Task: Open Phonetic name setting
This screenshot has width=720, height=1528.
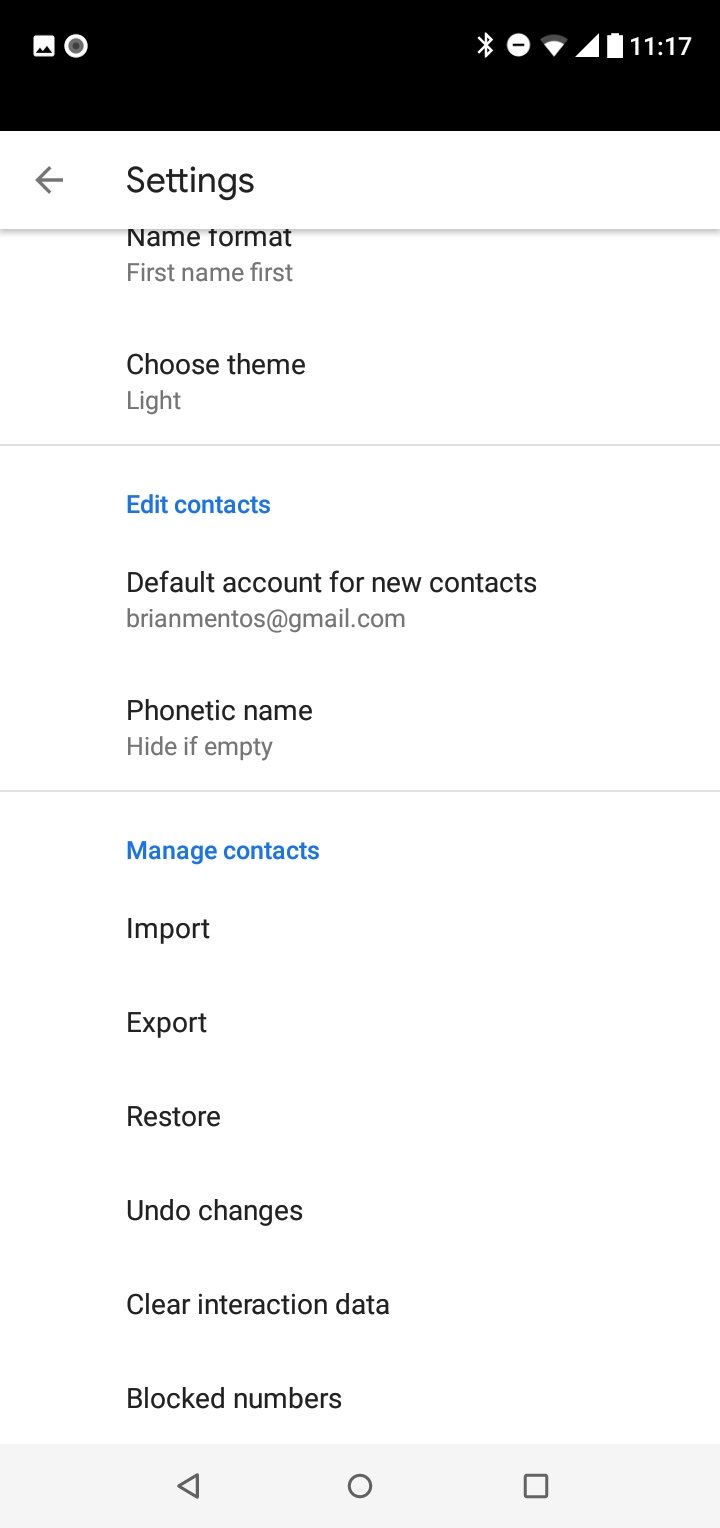Action: point(219,727)
